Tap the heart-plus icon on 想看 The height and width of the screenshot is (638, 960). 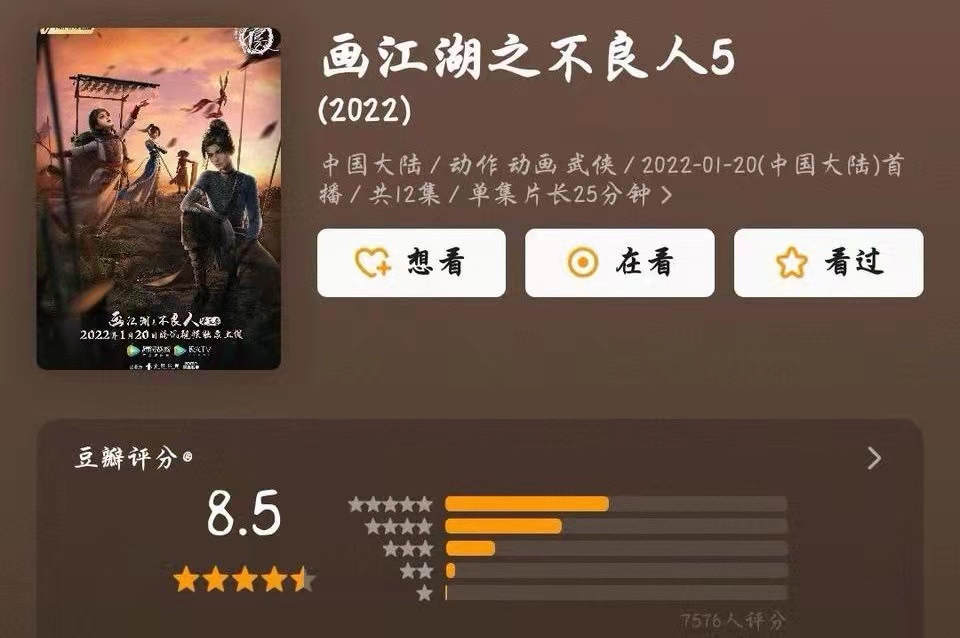click(x=373, y=263)
